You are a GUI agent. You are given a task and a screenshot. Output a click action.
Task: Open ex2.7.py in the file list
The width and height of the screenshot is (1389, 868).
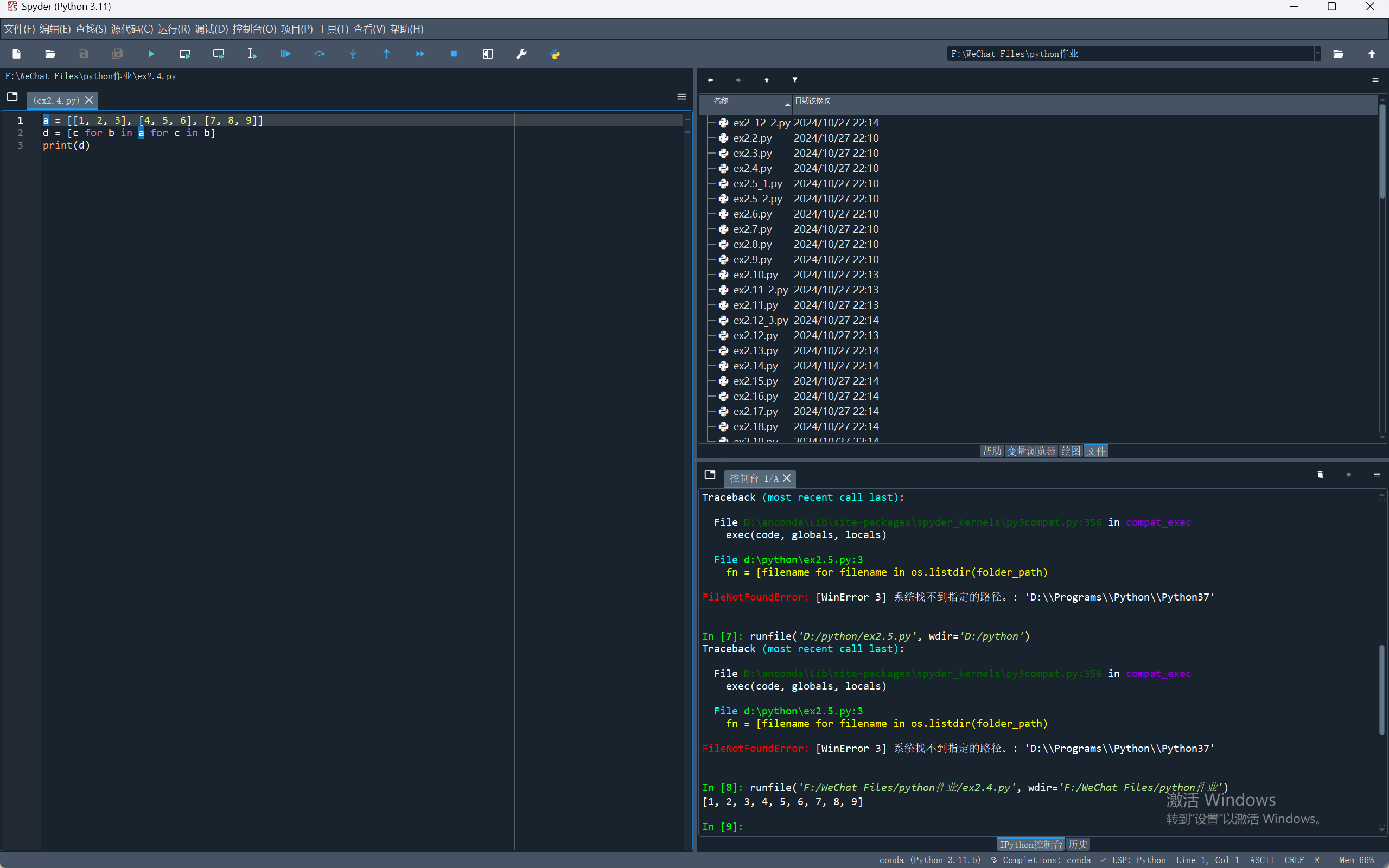click(753, 229)
